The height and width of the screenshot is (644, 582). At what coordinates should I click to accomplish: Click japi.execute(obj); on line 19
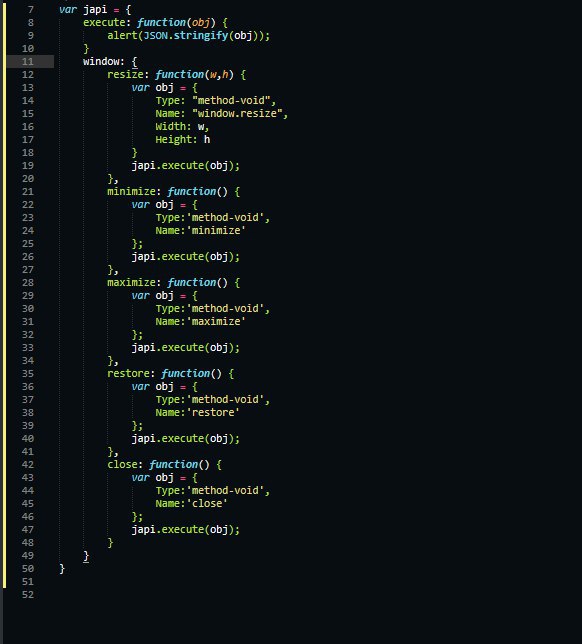click(186, 166)
